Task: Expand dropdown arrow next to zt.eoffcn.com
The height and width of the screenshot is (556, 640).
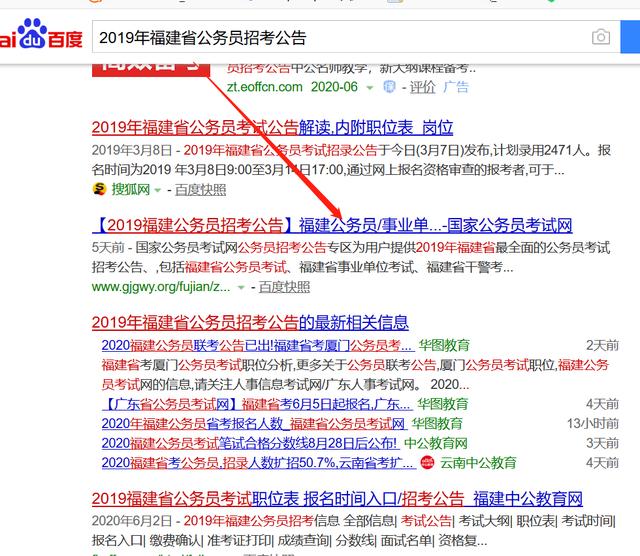Action: 370,88
